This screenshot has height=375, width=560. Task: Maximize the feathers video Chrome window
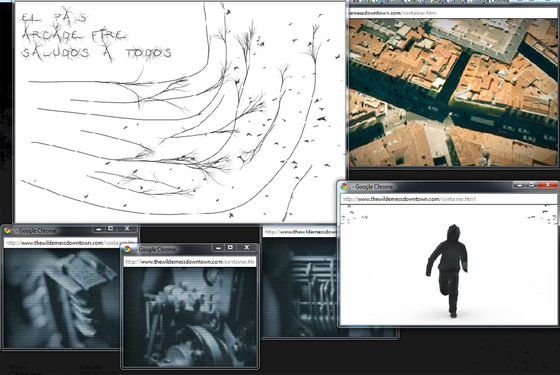coord(111,229)
